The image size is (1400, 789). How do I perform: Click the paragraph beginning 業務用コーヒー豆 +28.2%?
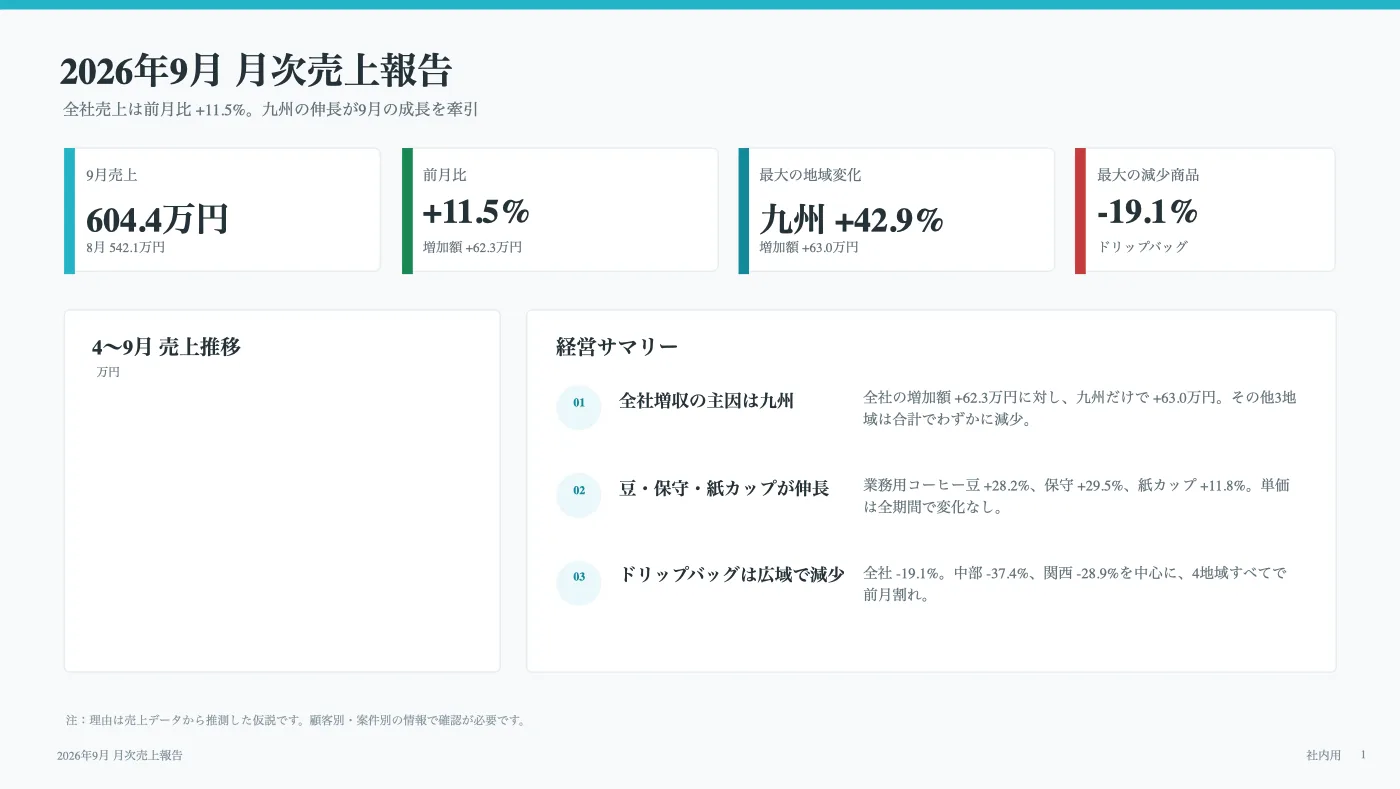(x=1077, y=496)
